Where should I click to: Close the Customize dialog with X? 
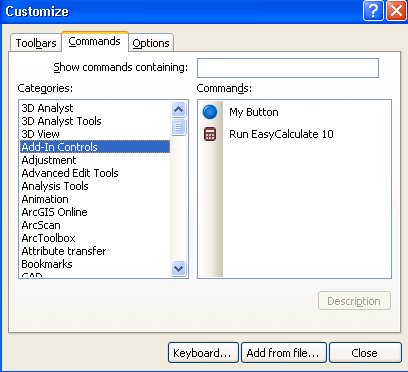[396, 11]
